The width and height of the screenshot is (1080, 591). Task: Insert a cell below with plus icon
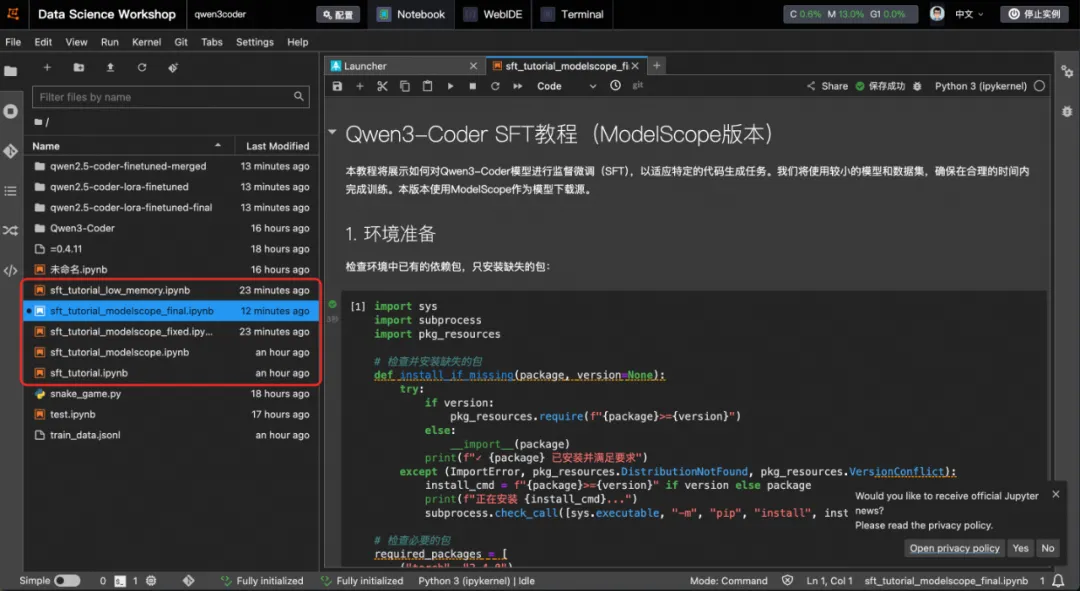360,86
